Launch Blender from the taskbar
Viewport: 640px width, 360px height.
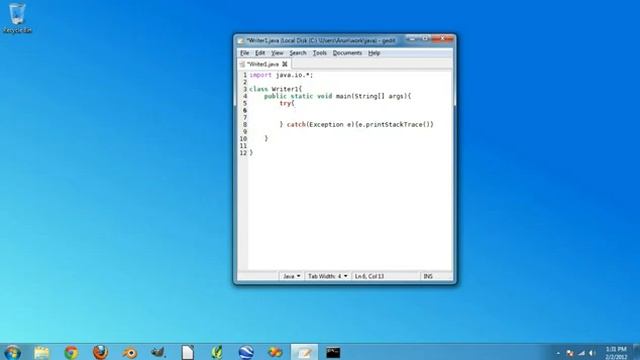tap(130, 352)
